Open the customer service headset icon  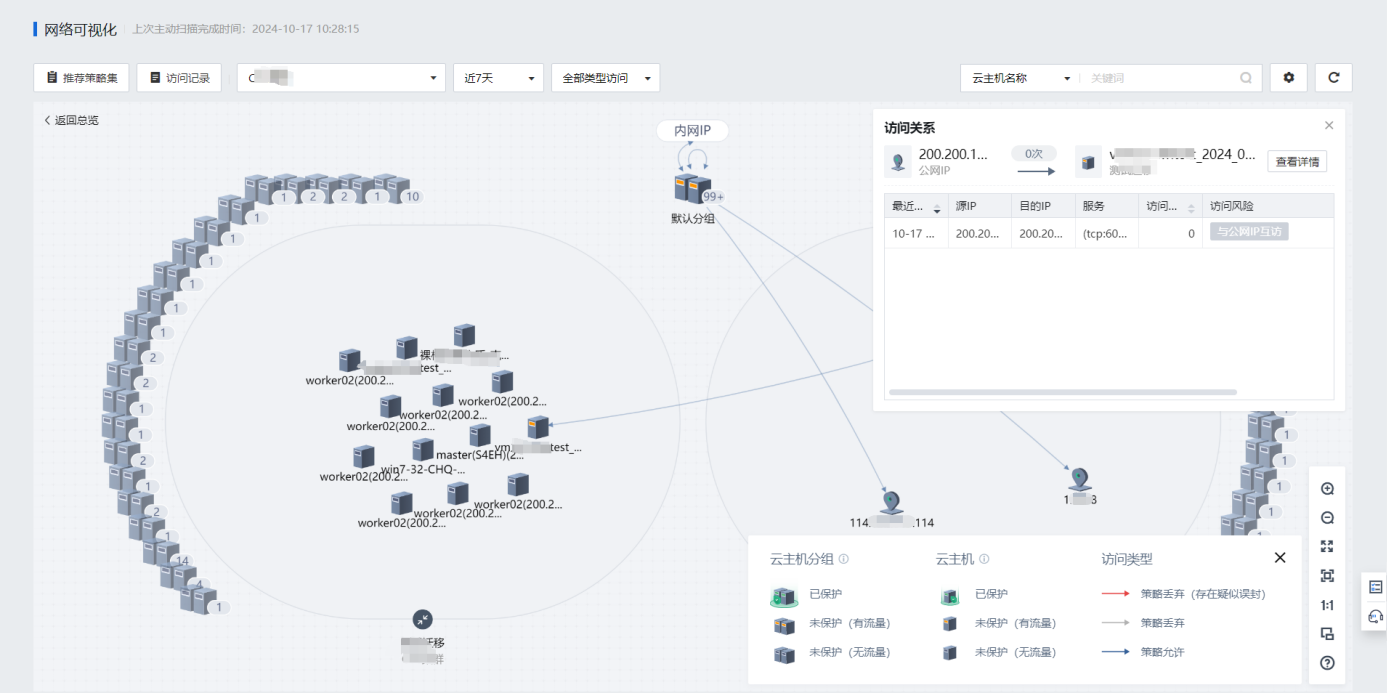pyautogui.click(x=1375, y=616)
